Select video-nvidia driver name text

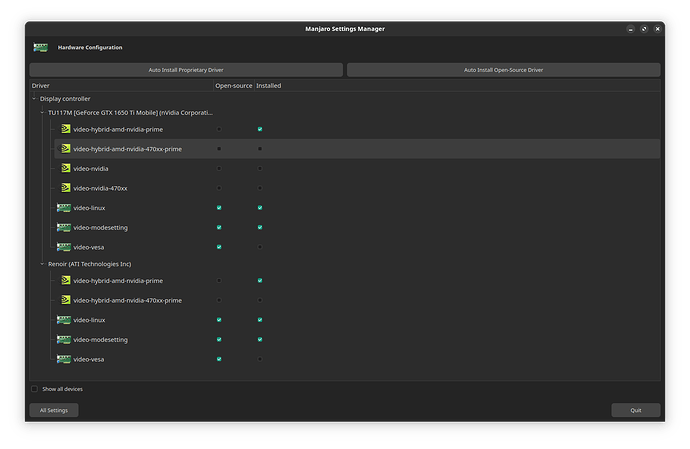(91, 169)
